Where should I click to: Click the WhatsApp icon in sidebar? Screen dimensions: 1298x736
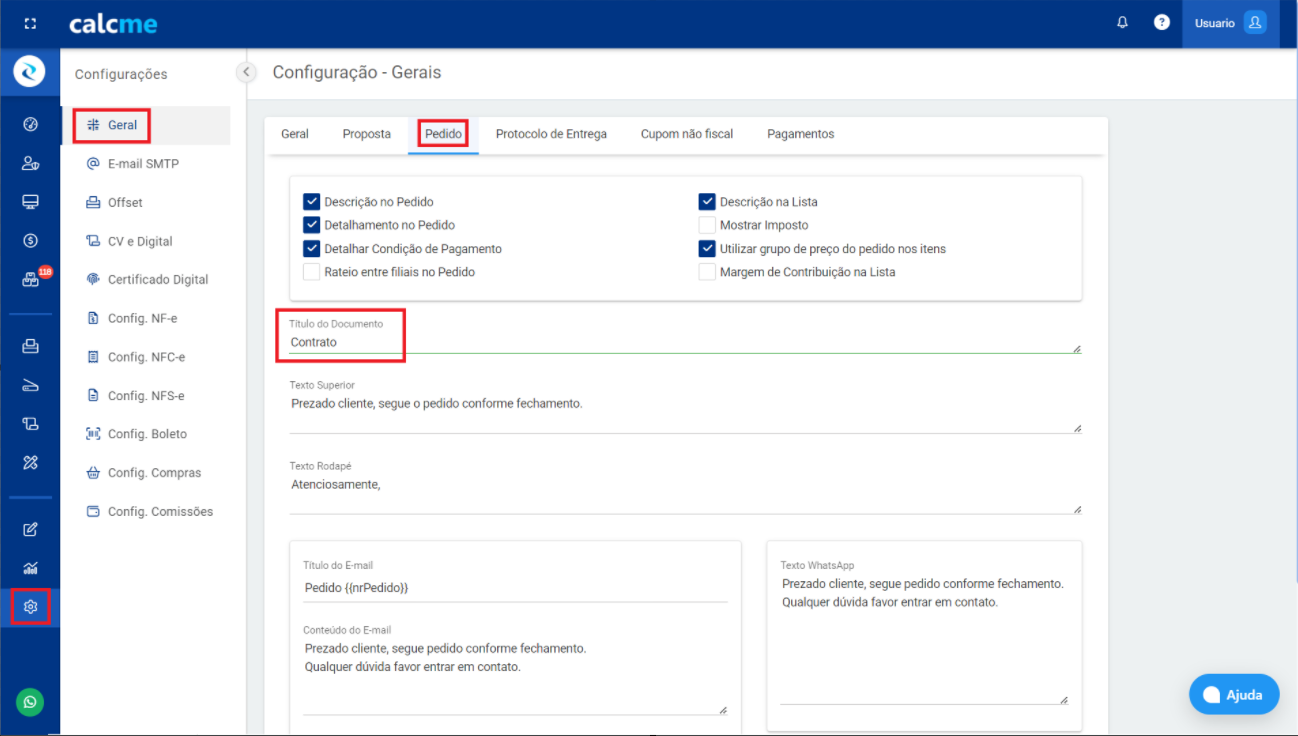click(x=30, y=702)
